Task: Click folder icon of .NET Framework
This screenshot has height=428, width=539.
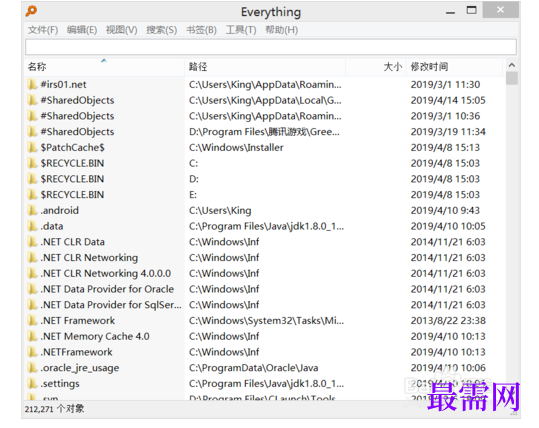Action: coord(32,321)
